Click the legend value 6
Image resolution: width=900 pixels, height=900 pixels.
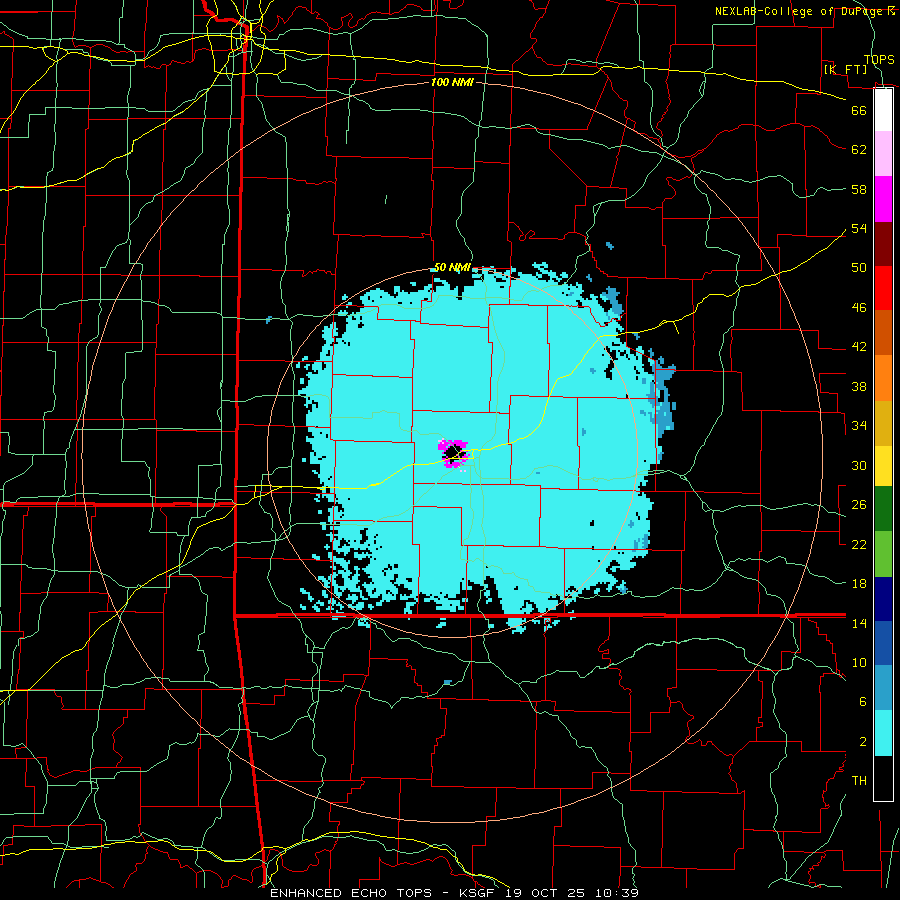click(x=862, y=702)
